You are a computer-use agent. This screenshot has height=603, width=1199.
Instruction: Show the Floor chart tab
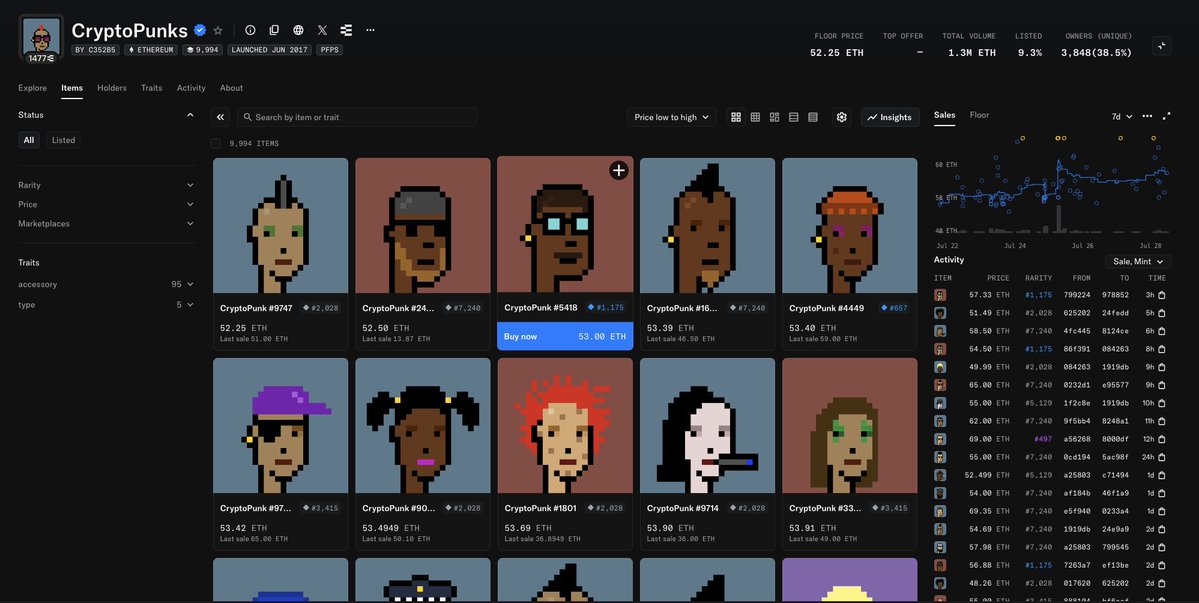[980, 115]
